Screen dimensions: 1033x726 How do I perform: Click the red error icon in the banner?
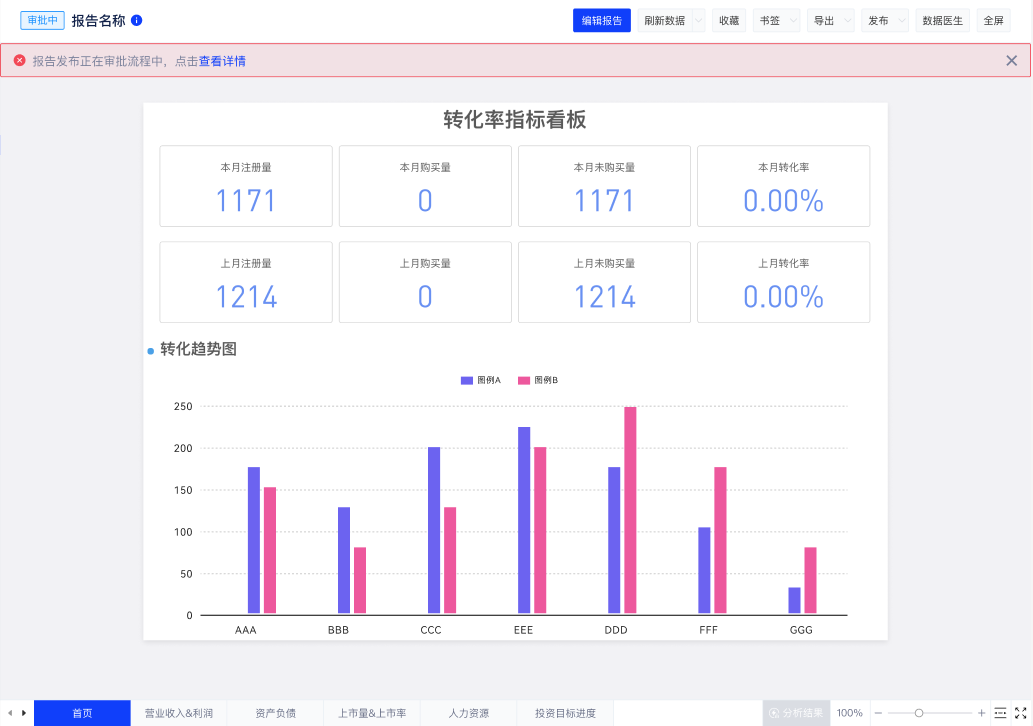tap(19, 61)
